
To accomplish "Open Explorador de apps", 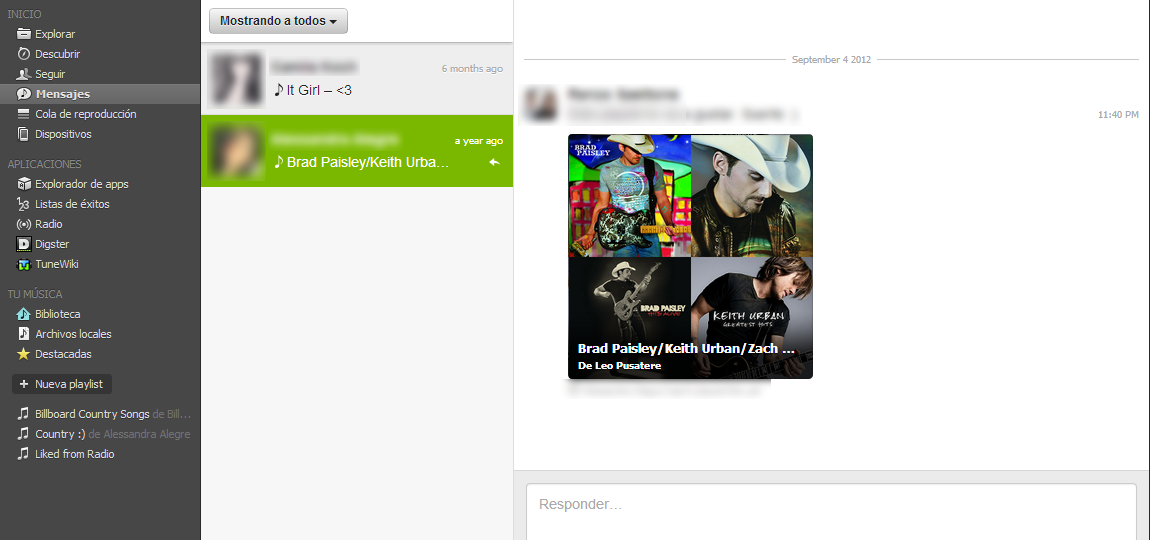I will point(81,184).
